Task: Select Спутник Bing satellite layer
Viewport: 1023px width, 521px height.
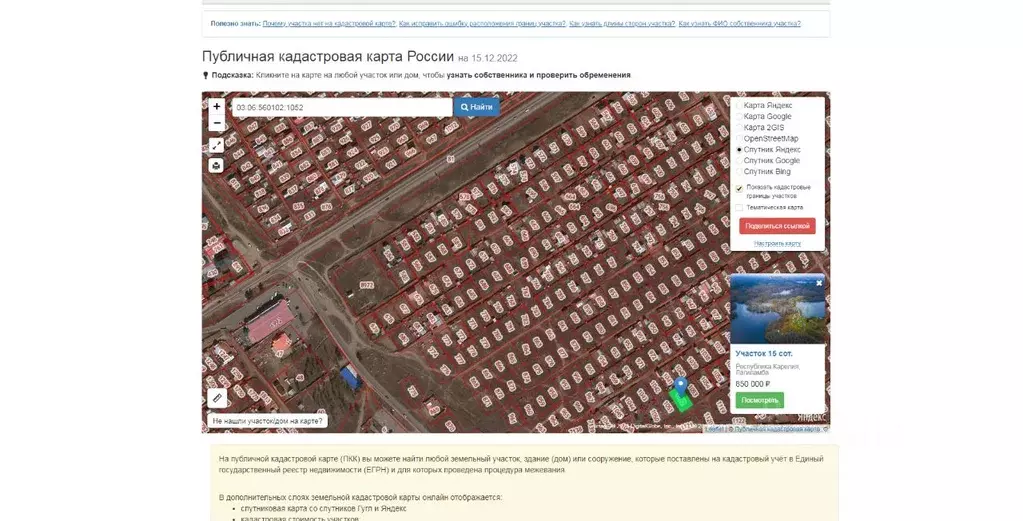Action: pos(763,171)
